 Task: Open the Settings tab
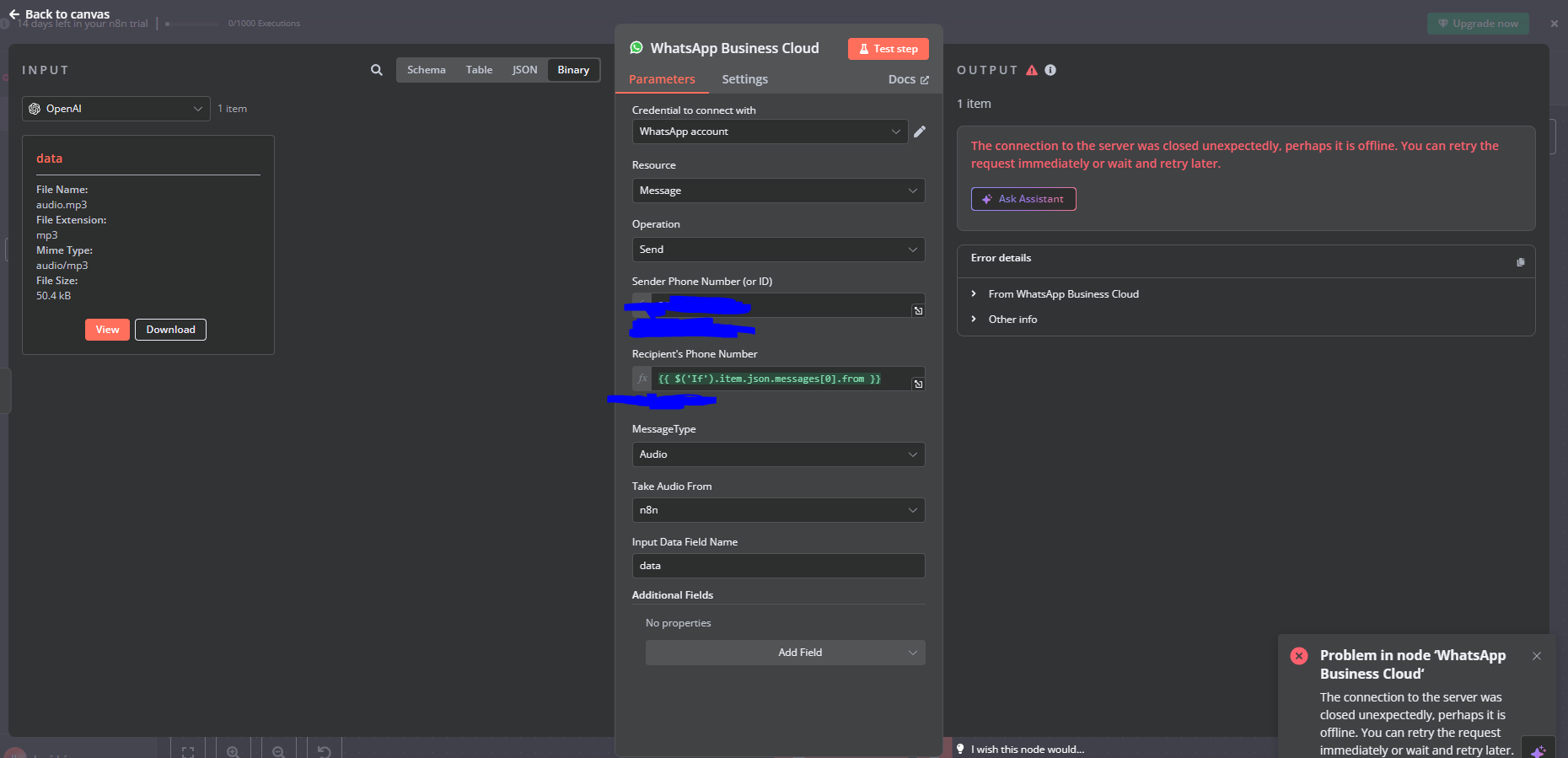744,79
